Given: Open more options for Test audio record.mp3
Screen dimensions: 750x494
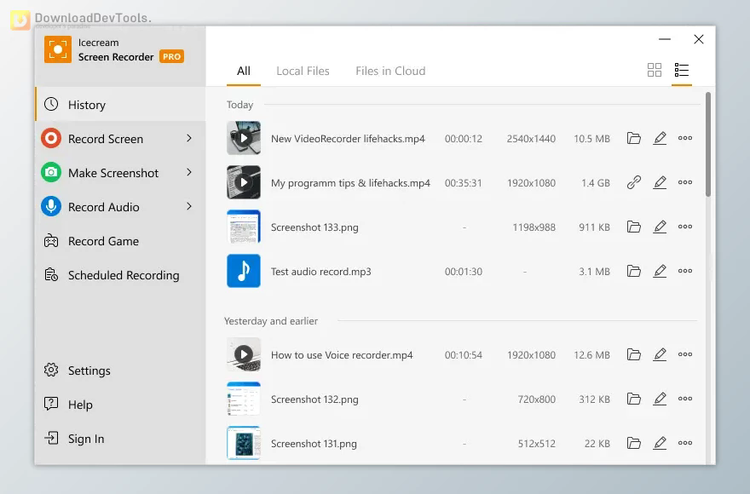Looking at the screenshot, I should pos(685,271).
